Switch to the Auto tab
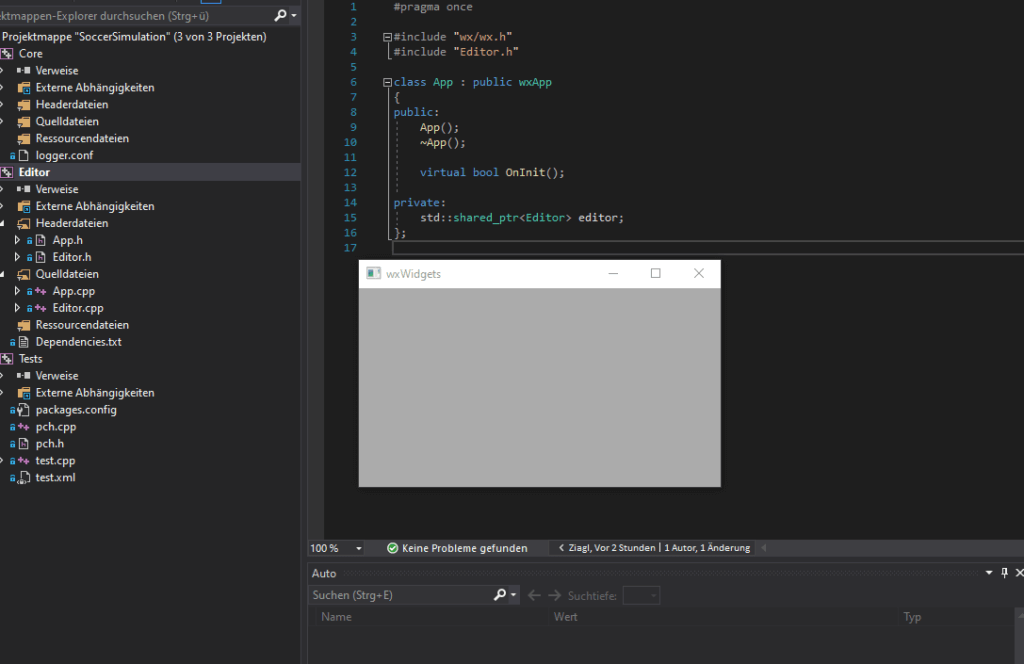1024x664 pixels. 324,573
